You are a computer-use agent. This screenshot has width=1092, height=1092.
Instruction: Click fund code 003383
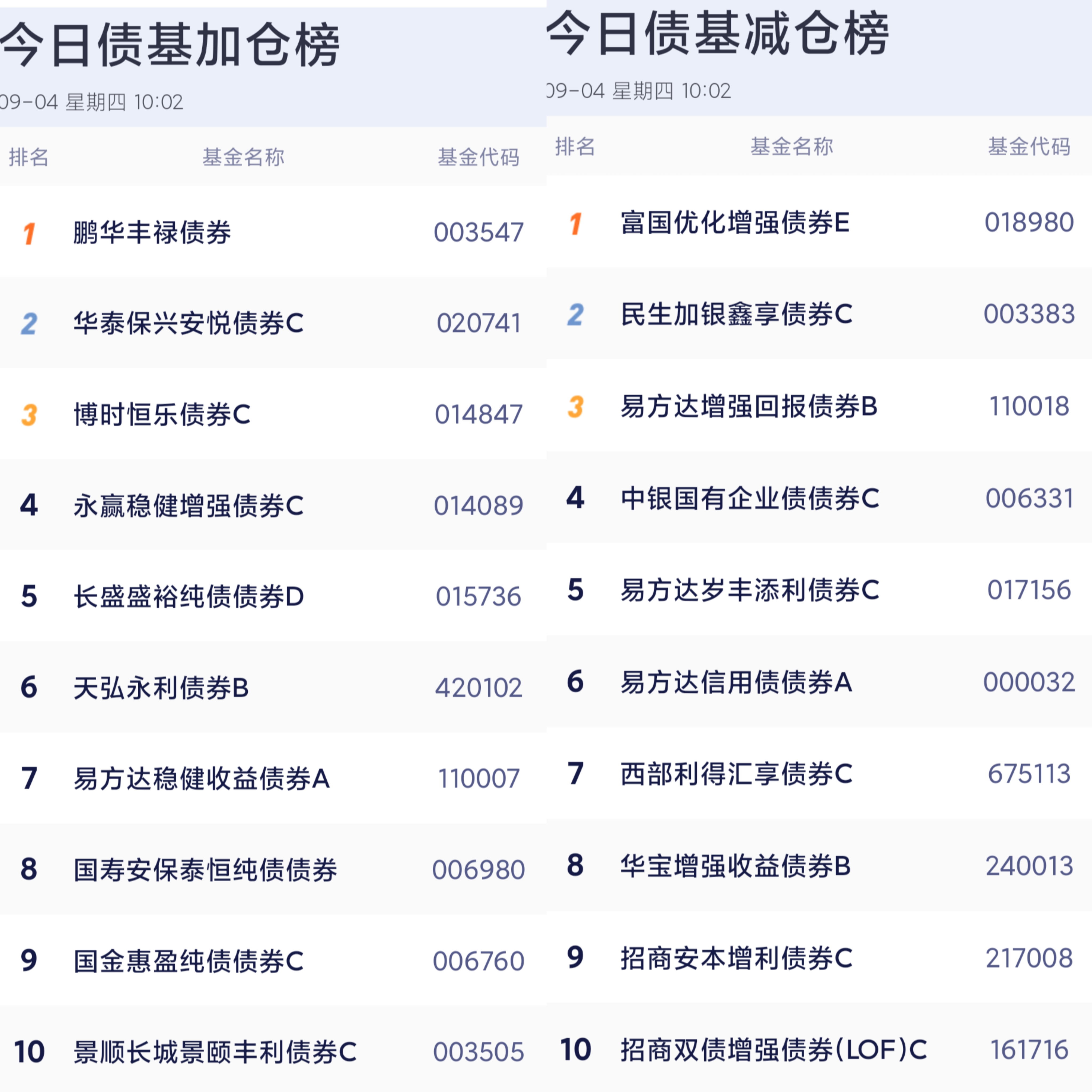1029,314
